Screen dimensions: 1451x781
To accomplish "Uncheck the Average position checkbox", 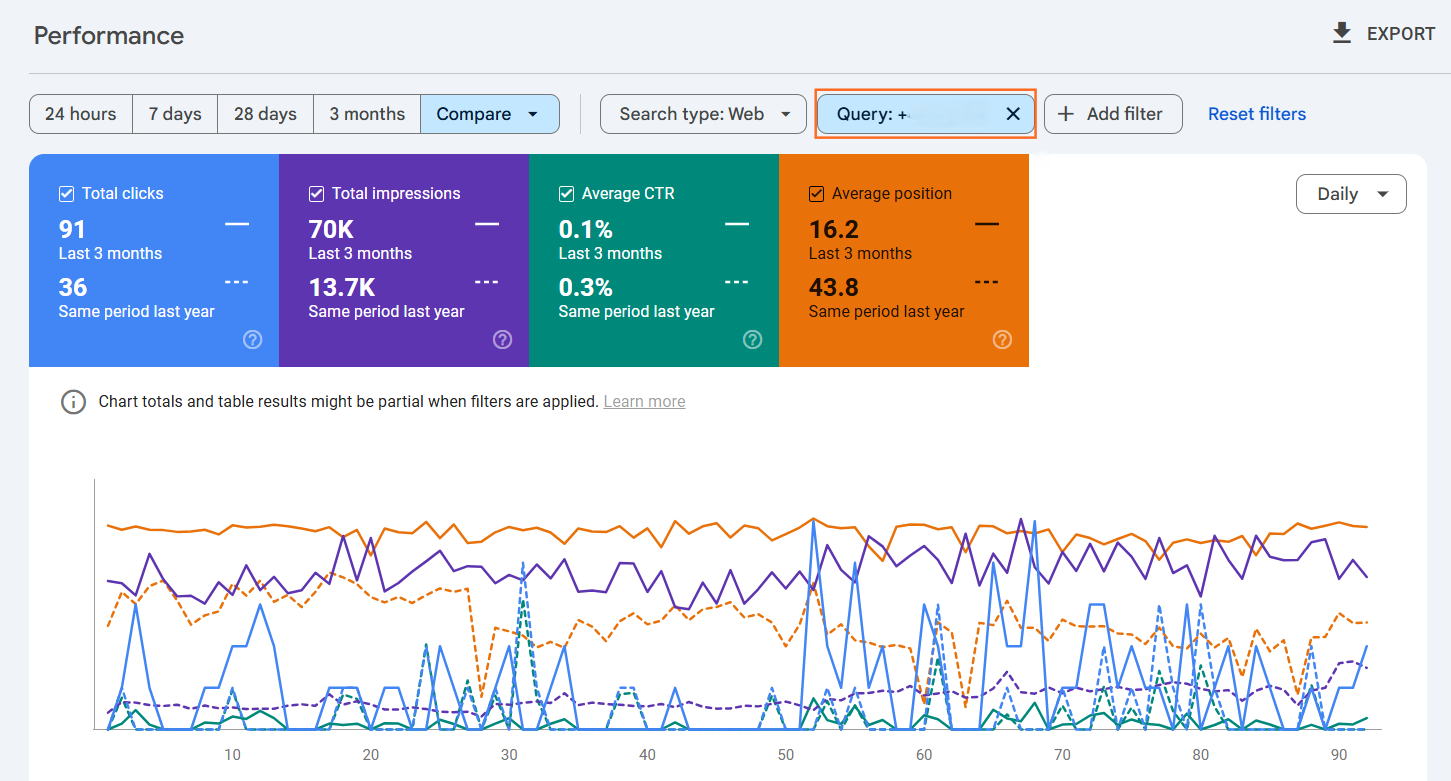I will click(817, 194).
